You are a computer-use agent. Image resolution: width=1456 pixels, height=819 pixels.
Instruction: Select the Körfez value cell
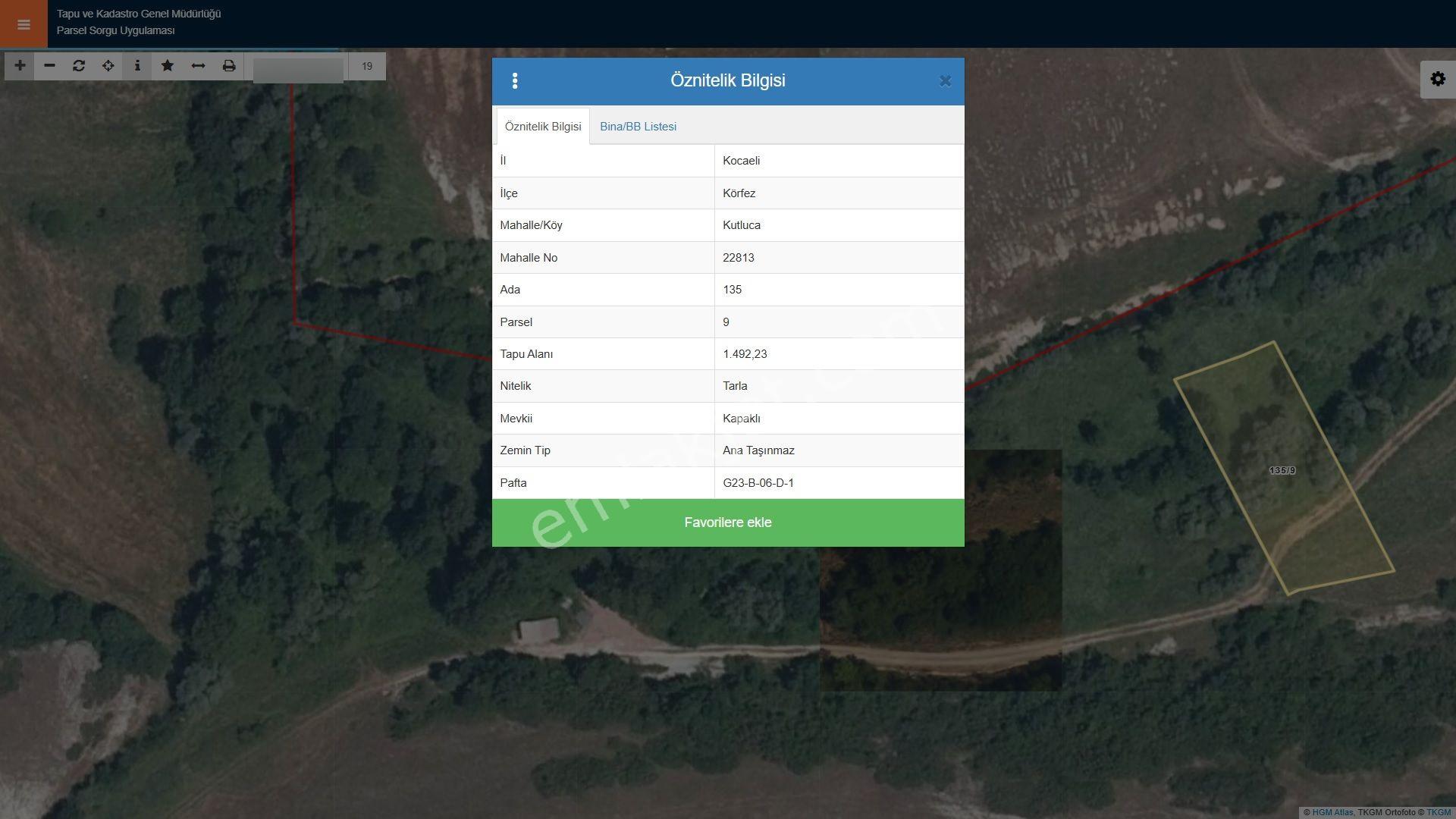pyautogui.click(x=839, y=193)
